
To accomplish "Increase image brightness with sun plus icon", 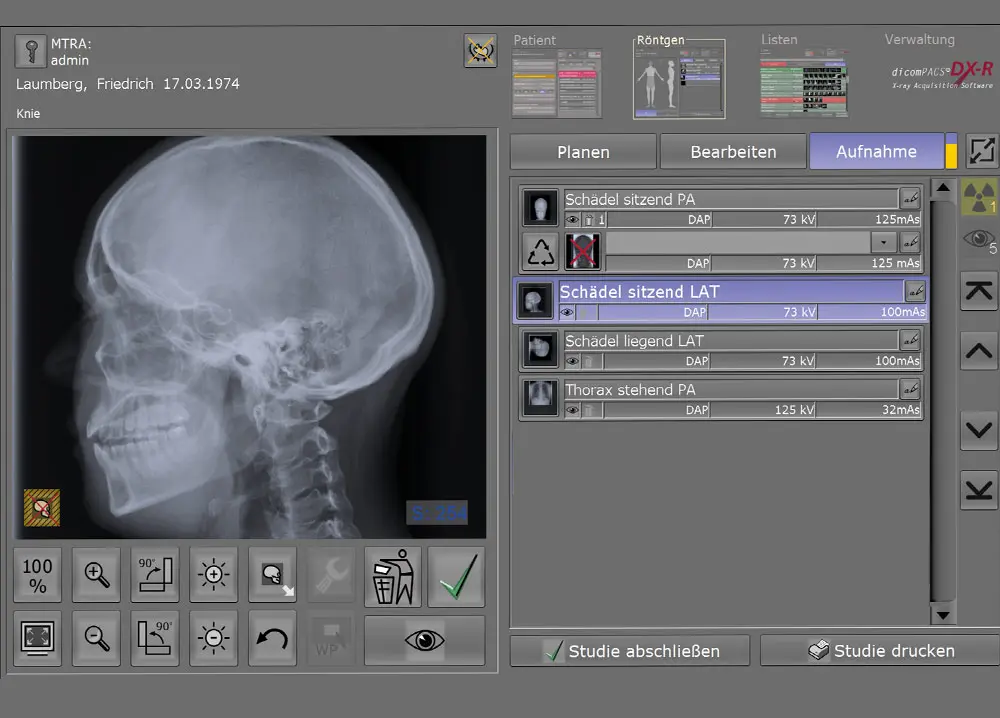I will point(213,575).
